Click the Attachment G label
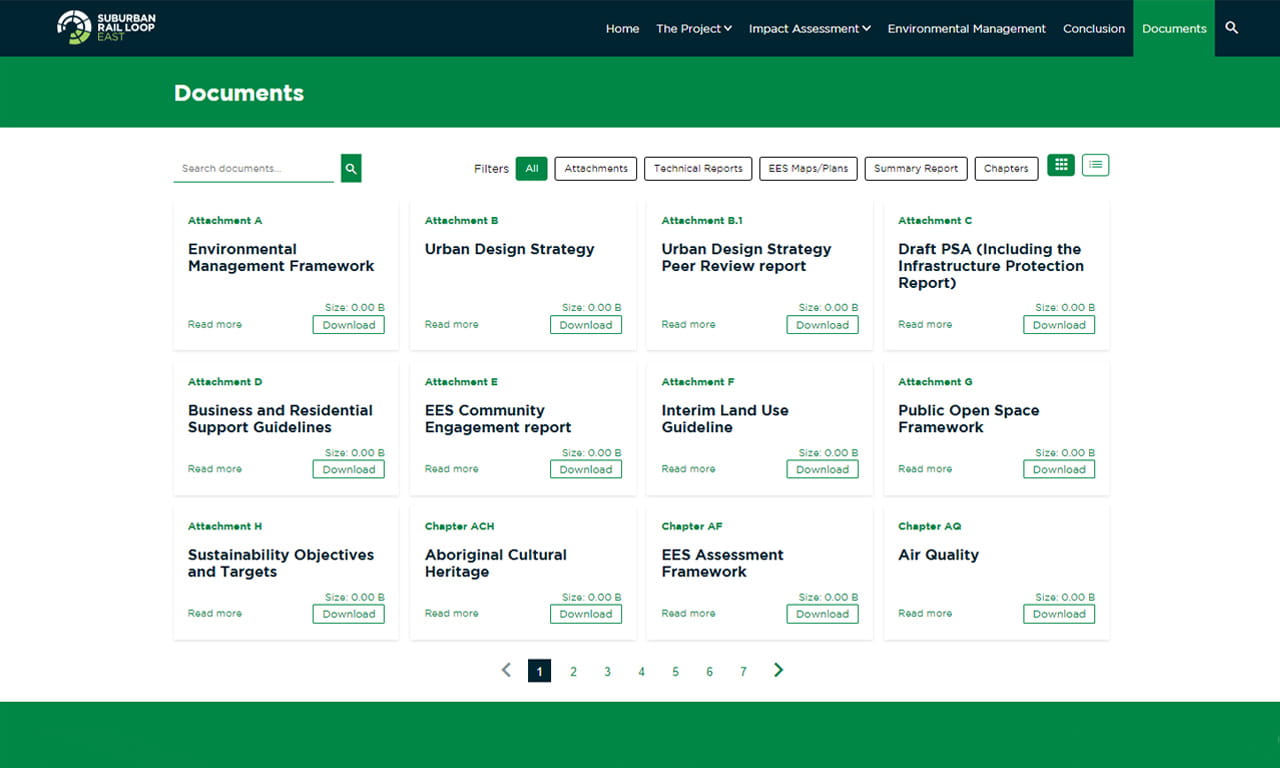This screenshot has width=1280, height=768. point(935,382)
